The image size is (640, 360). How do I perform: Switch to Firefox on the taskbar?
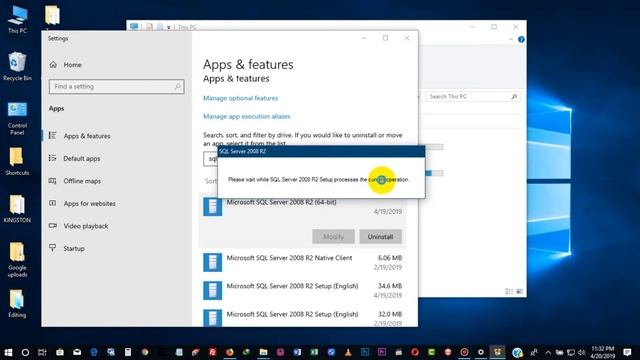(229, 352)
